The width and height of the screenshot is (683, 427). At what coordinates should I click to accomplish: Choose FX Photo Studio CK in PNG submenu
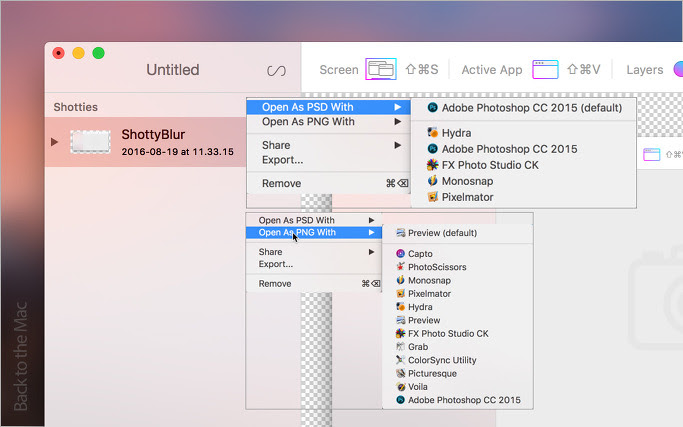point(457,334)
